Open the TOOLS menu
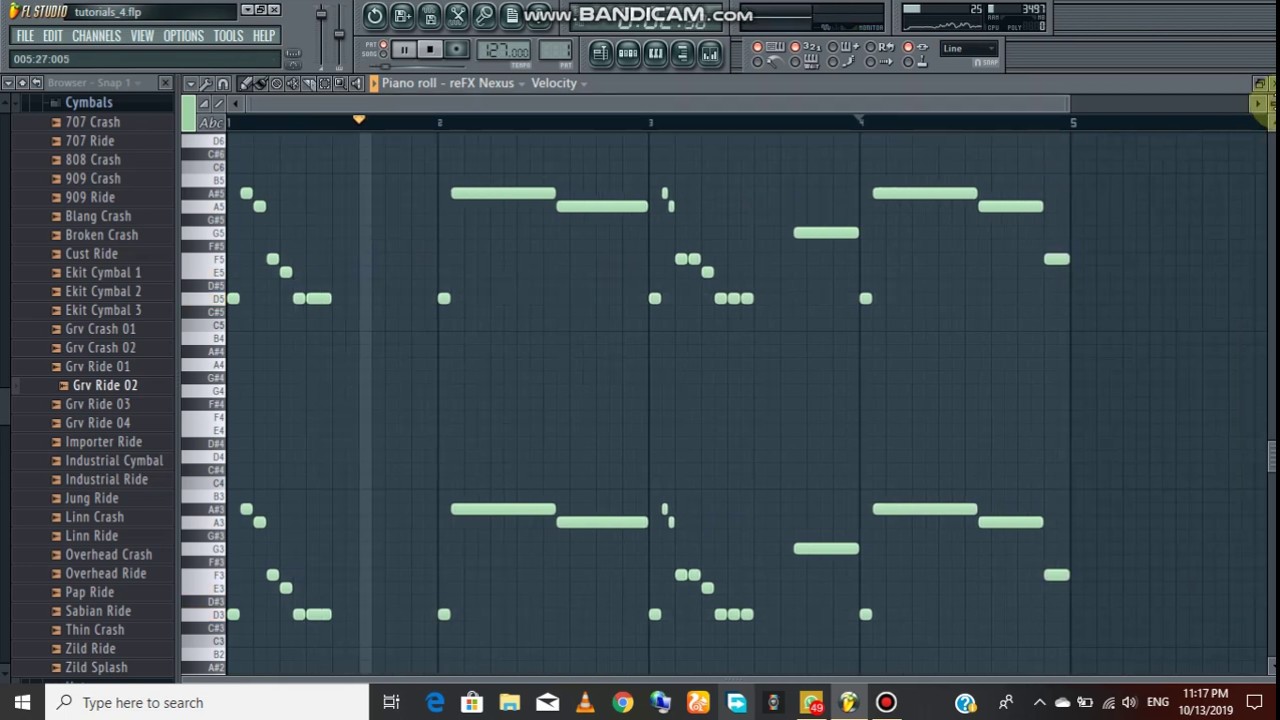Viewport: 1280px width, 720px height. (x=228, y=36)
